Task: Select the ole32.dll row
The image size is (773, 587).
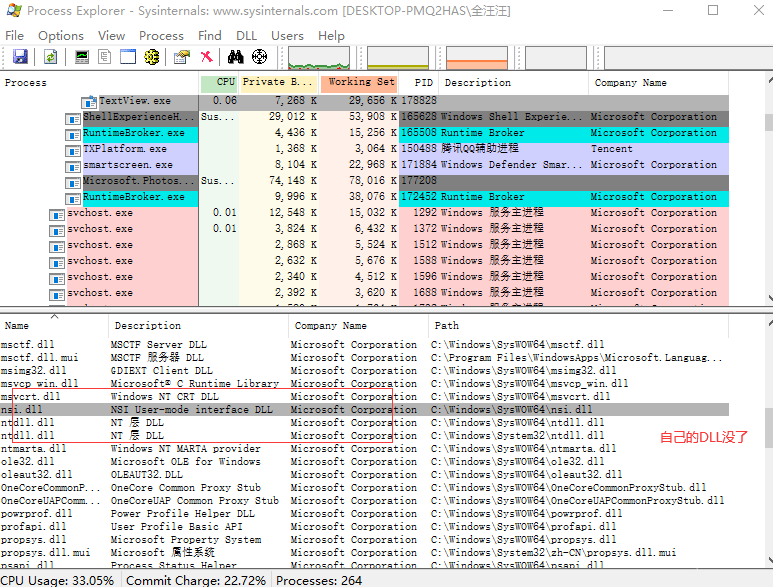Action: tap(364, 461)
